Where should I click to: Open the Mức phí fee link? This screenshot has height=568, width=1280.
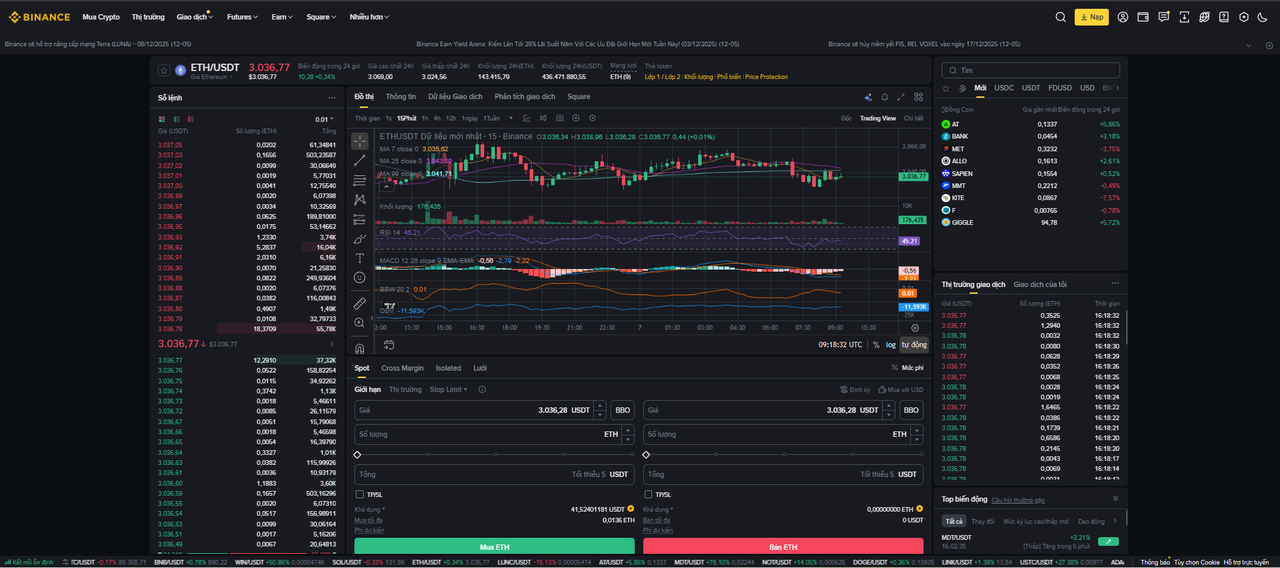908,368
